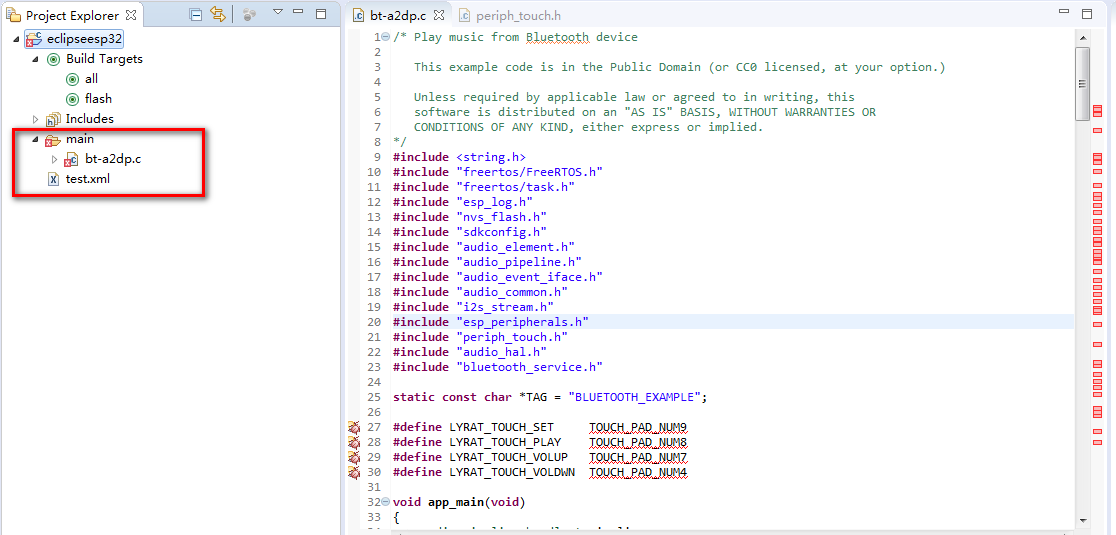Collapse the Build Targets node
The width and height of the screenshot is (1116, 535).
coord(35,59)
